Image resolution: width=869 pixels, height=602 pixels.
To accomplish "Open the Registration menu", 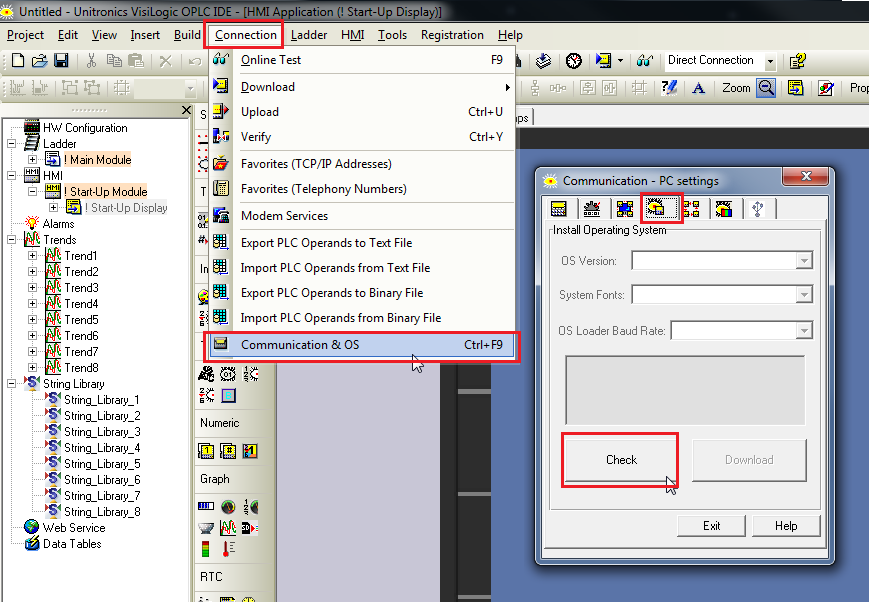I will pos(452,35).
